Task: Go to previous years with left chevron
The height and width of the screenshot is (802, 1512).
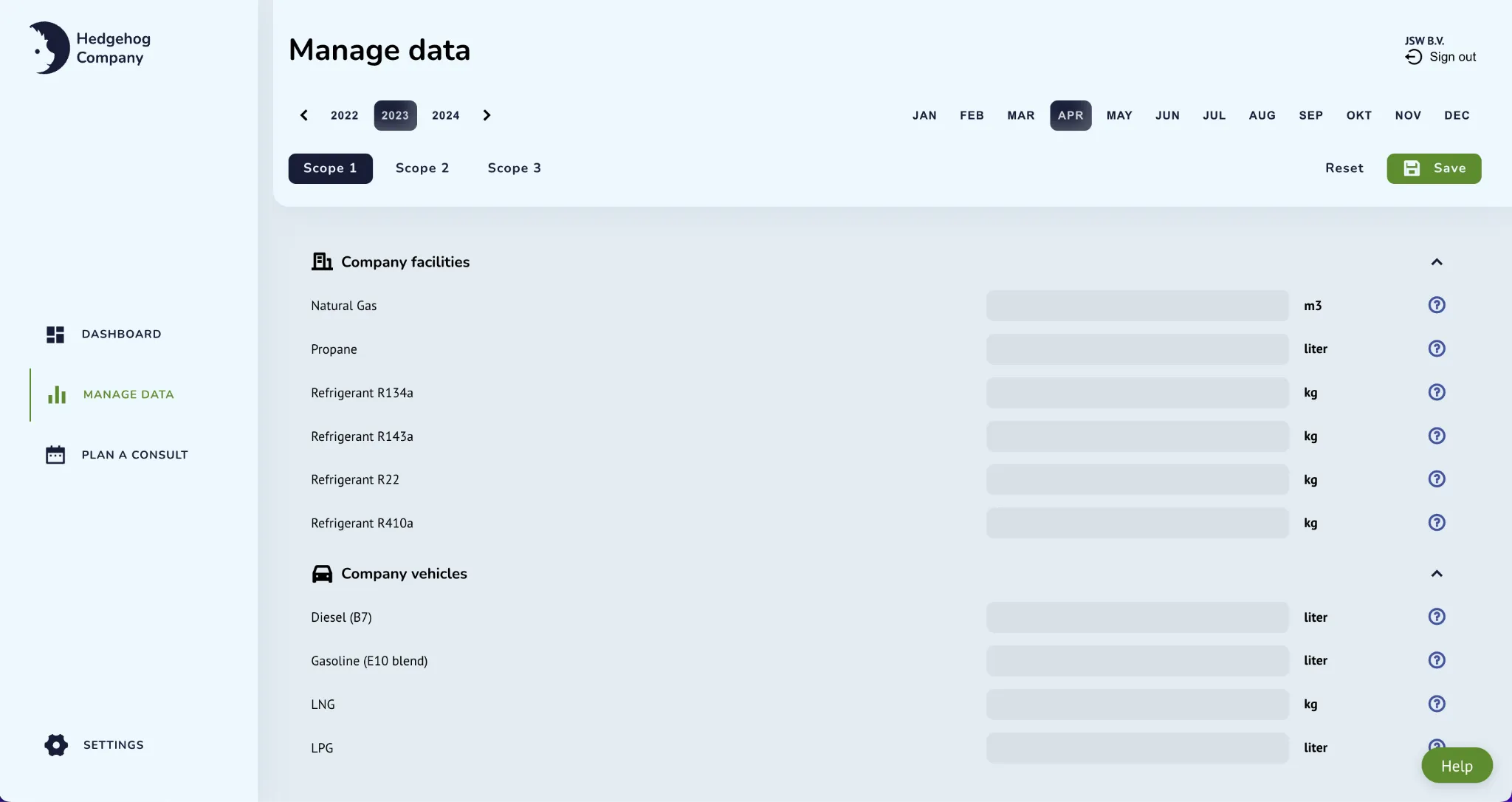Action: [304, 115]
